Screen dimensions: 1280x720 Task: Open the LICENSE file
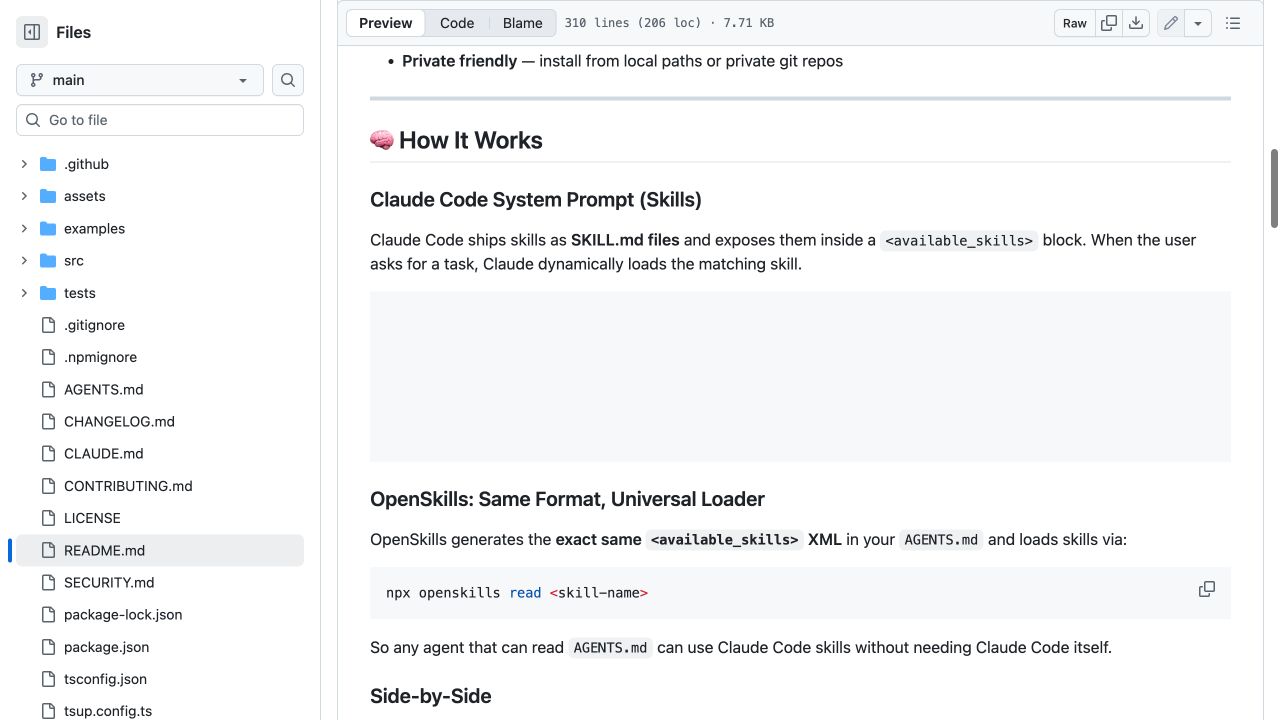click(92, 518)
